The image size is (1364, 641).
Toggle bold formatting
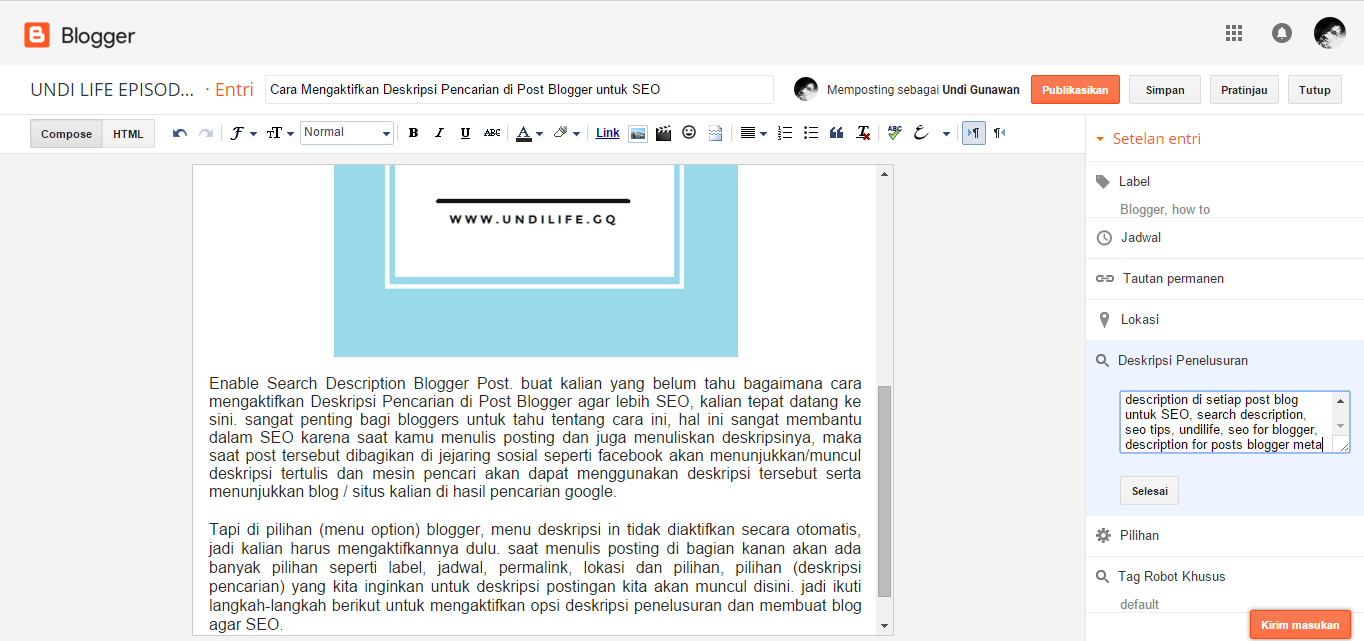(413, 133)
